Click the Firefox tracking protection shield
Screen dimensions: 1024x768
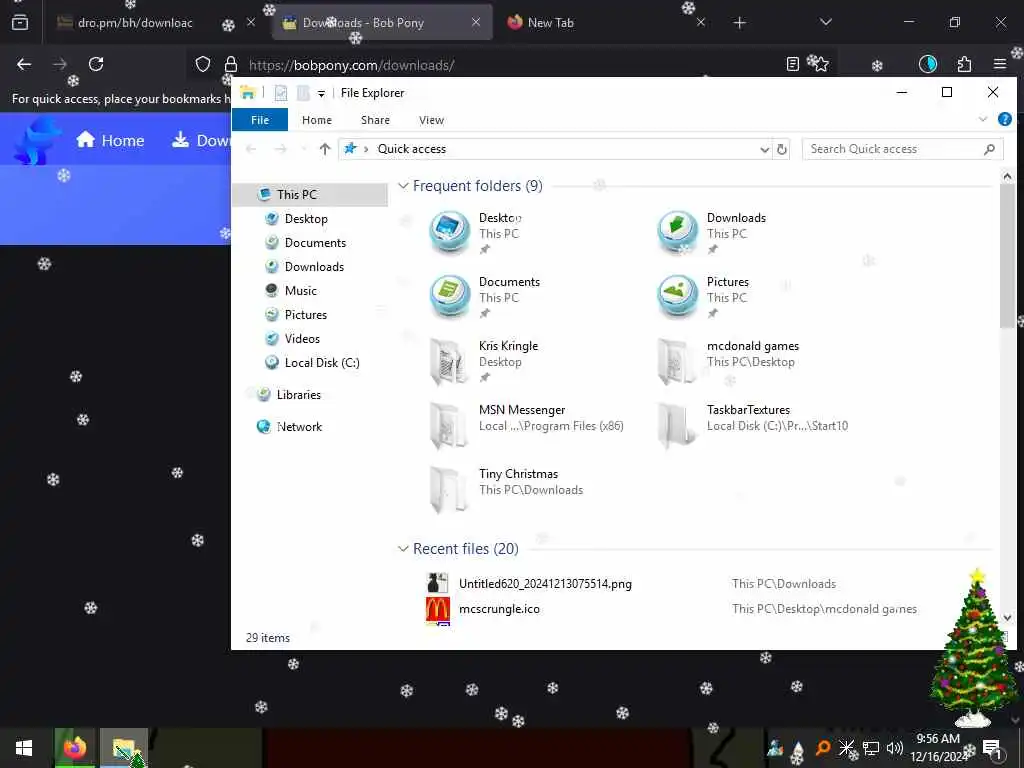point(203,64)
